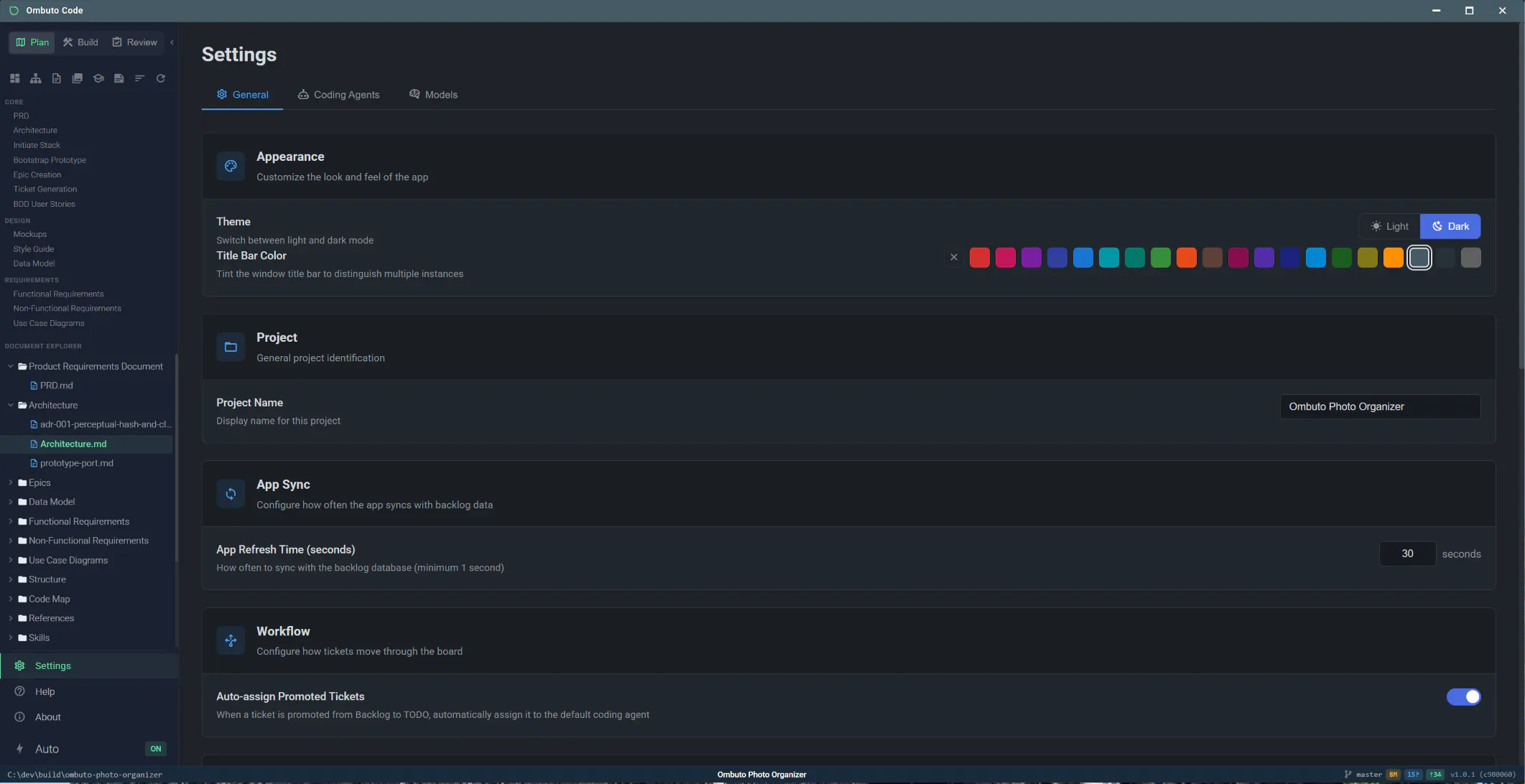The image size is (1525, 784).
Task: Open Style Guide under Design
Action: tap(34, 249)
